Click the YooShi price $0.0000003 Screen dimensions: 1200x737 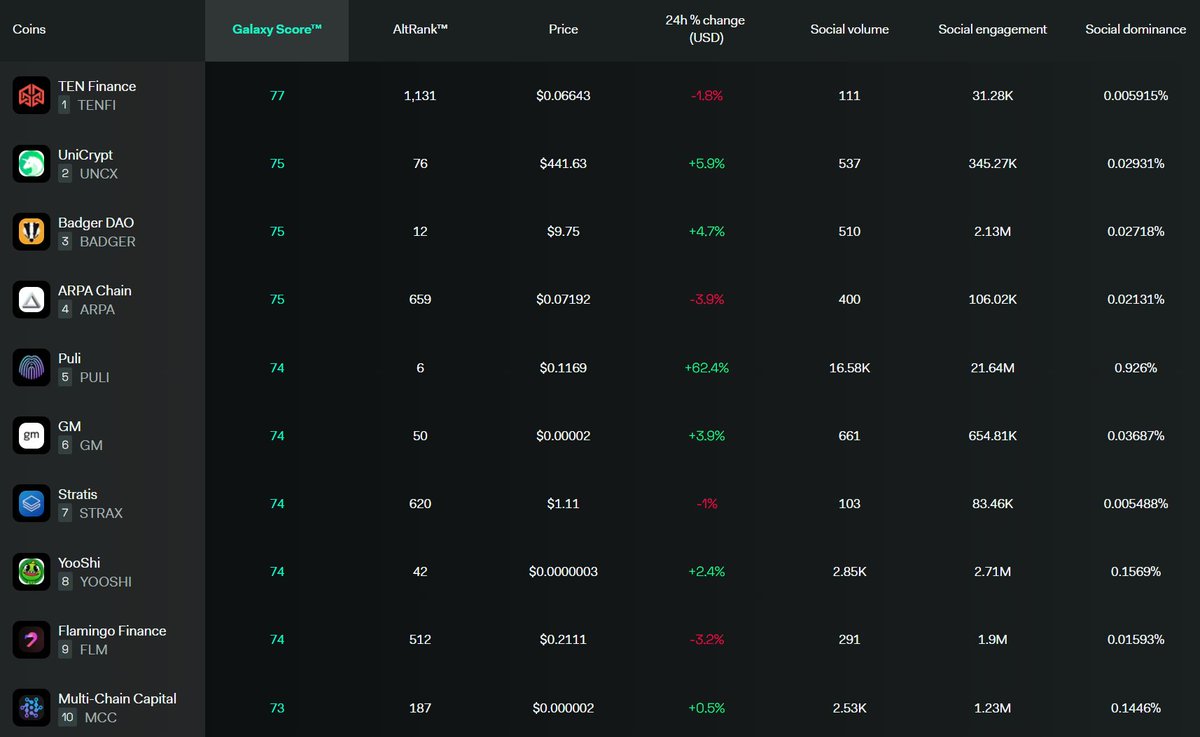point(563,572)
